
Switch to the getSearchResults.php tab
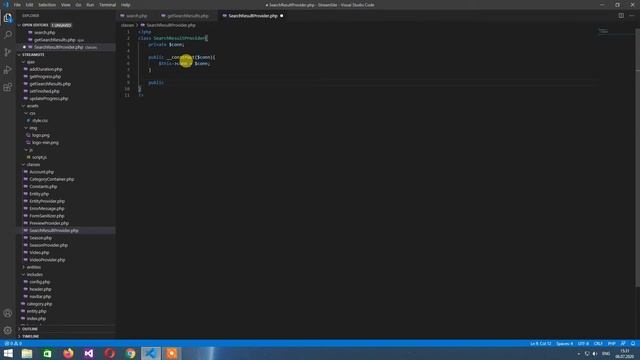click(x=187, y=16)
